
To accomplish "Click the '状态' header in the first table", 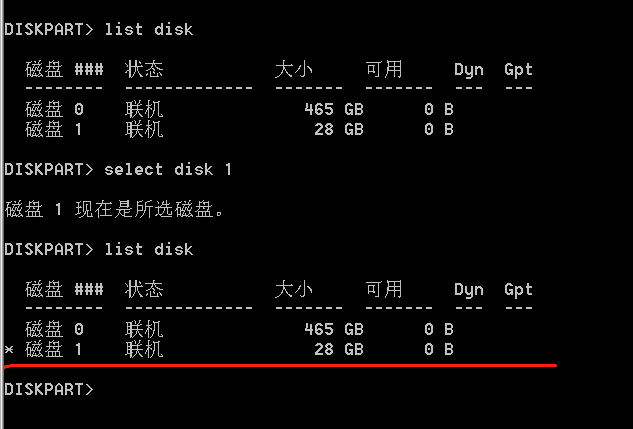I will 144,69.
